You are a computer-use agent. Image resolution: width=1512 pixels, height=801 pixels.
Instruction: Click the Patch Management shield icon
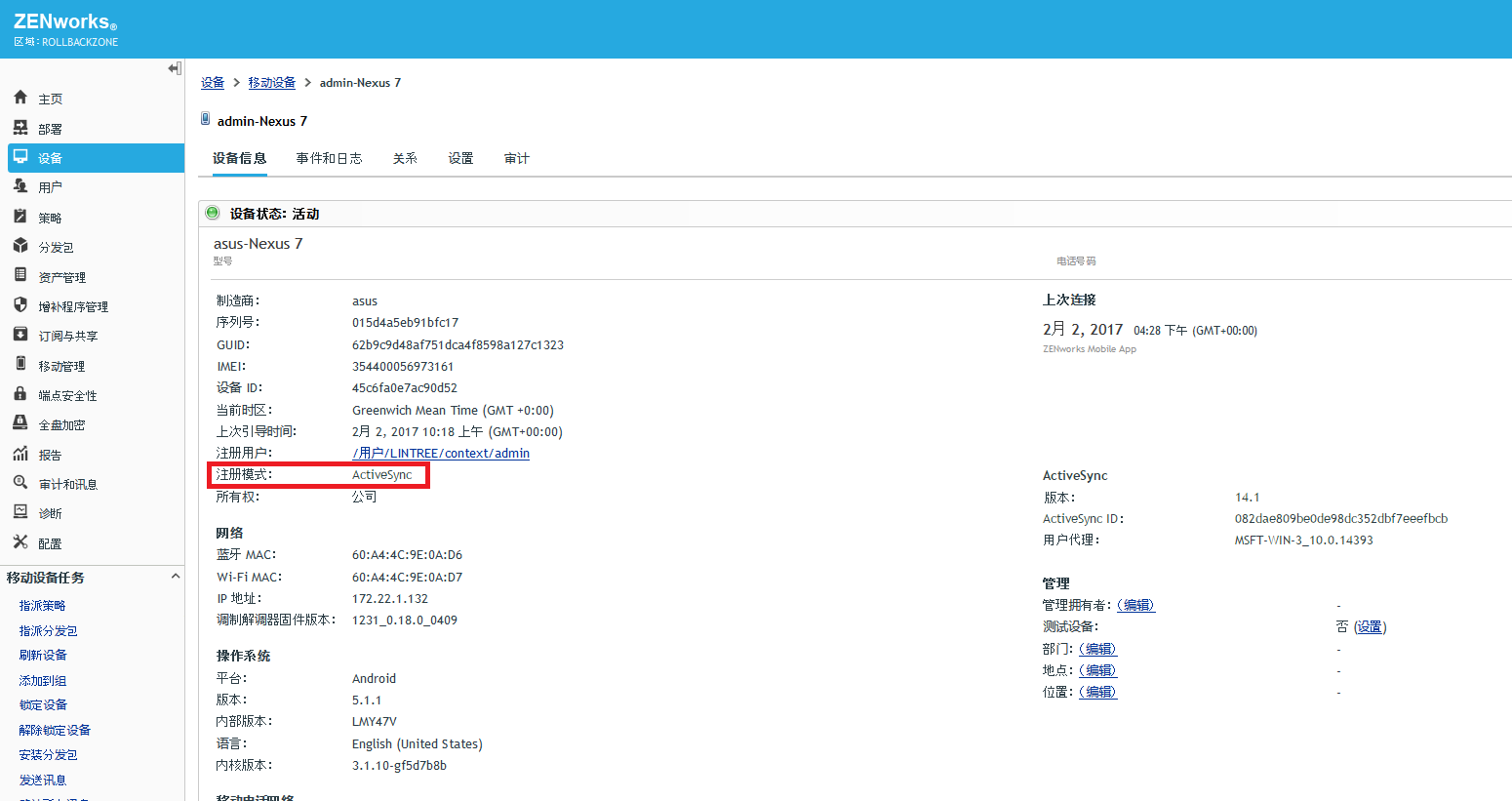tap(20, 305)
